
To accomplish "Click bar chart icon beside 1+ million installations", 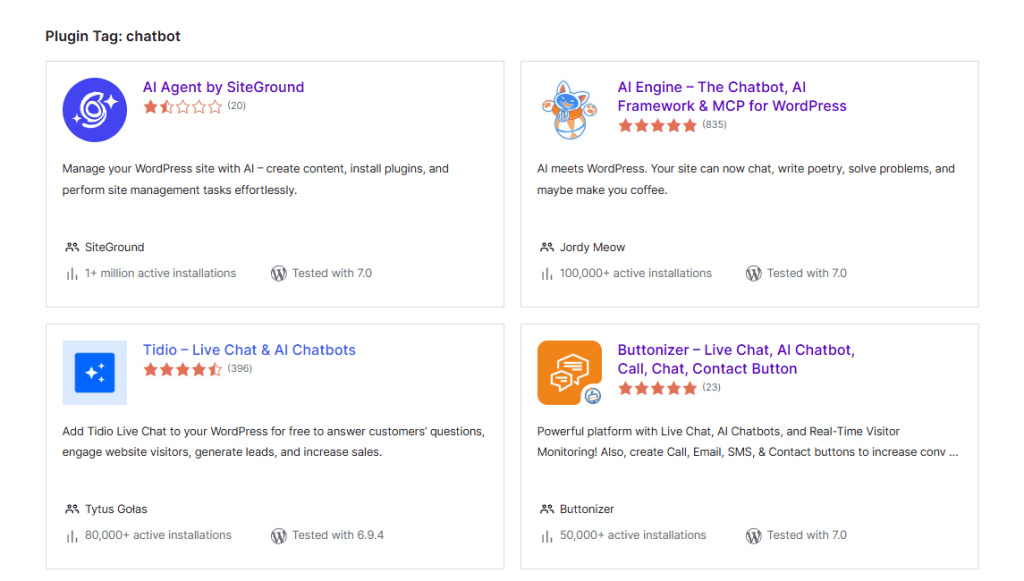I will pyautogui.click(x=72, y=274).
